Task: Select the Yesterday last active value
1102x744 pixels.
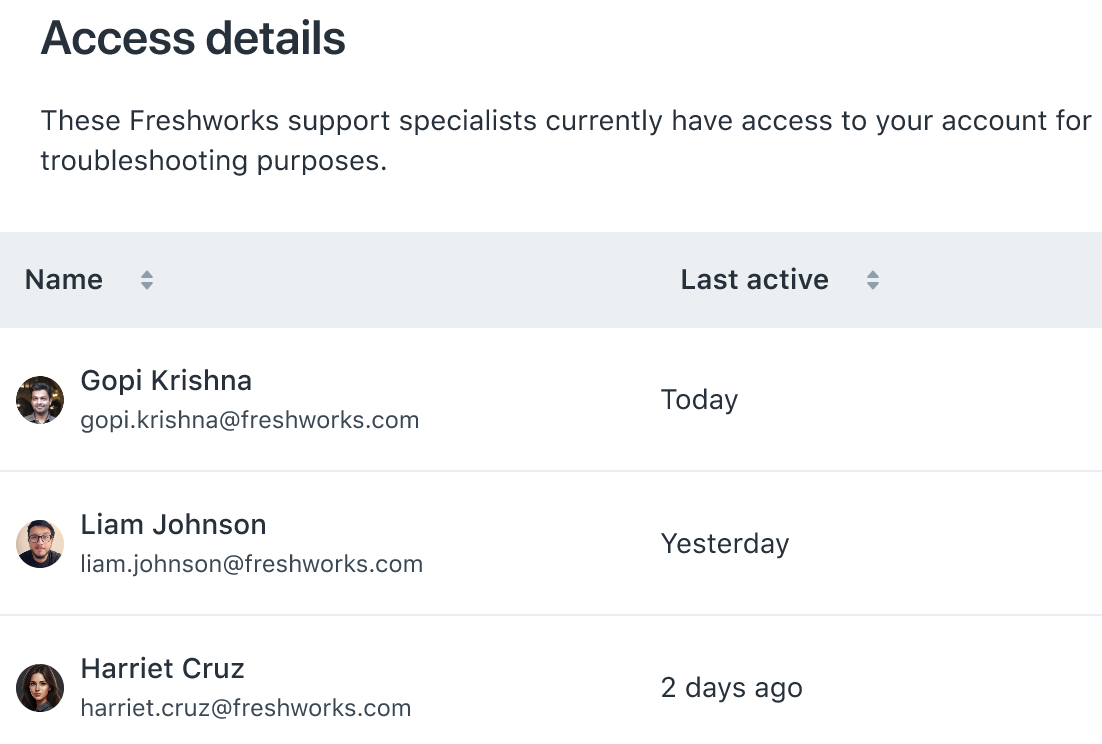Action: 724,544
